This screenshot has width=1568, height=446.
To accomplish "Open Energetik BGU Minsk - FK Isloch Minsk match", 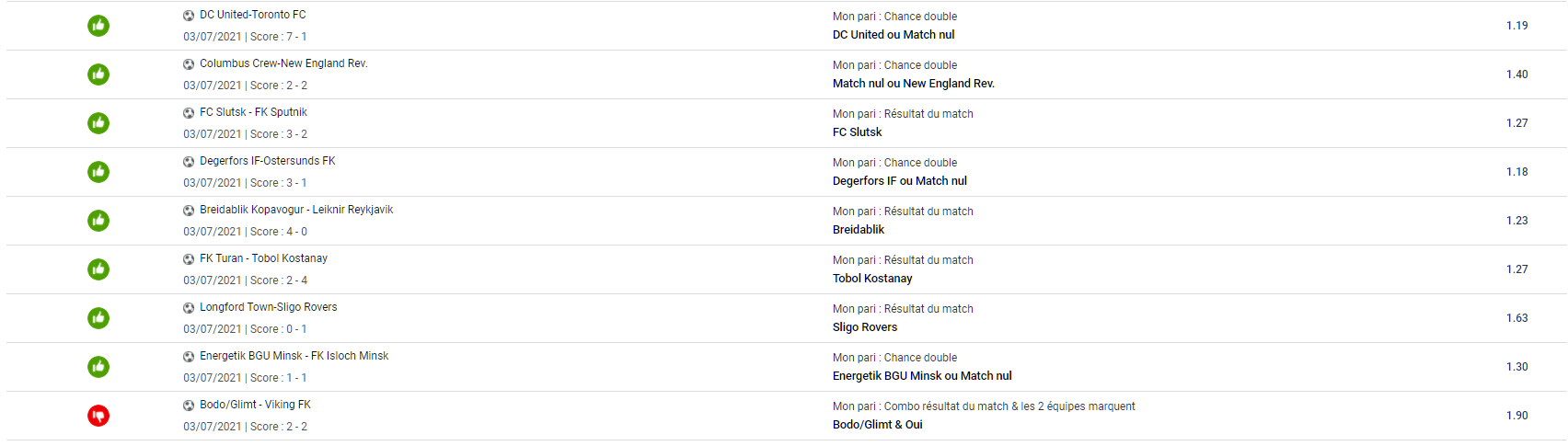I will [x=294, y=356].
